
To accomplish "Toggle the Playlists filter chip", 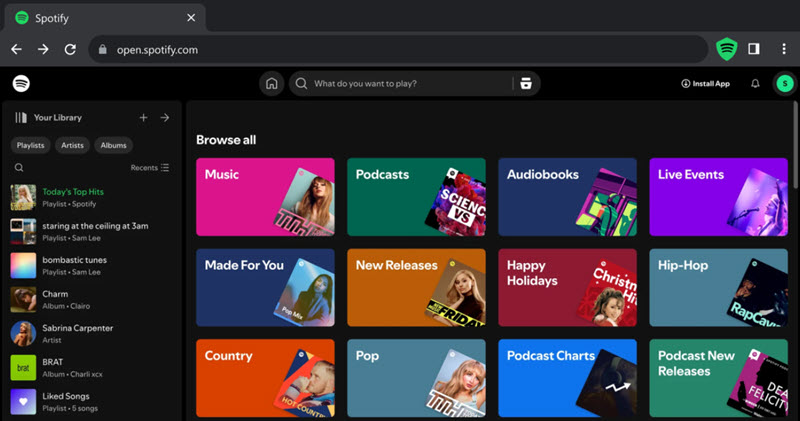I will (x=30, y=145).
